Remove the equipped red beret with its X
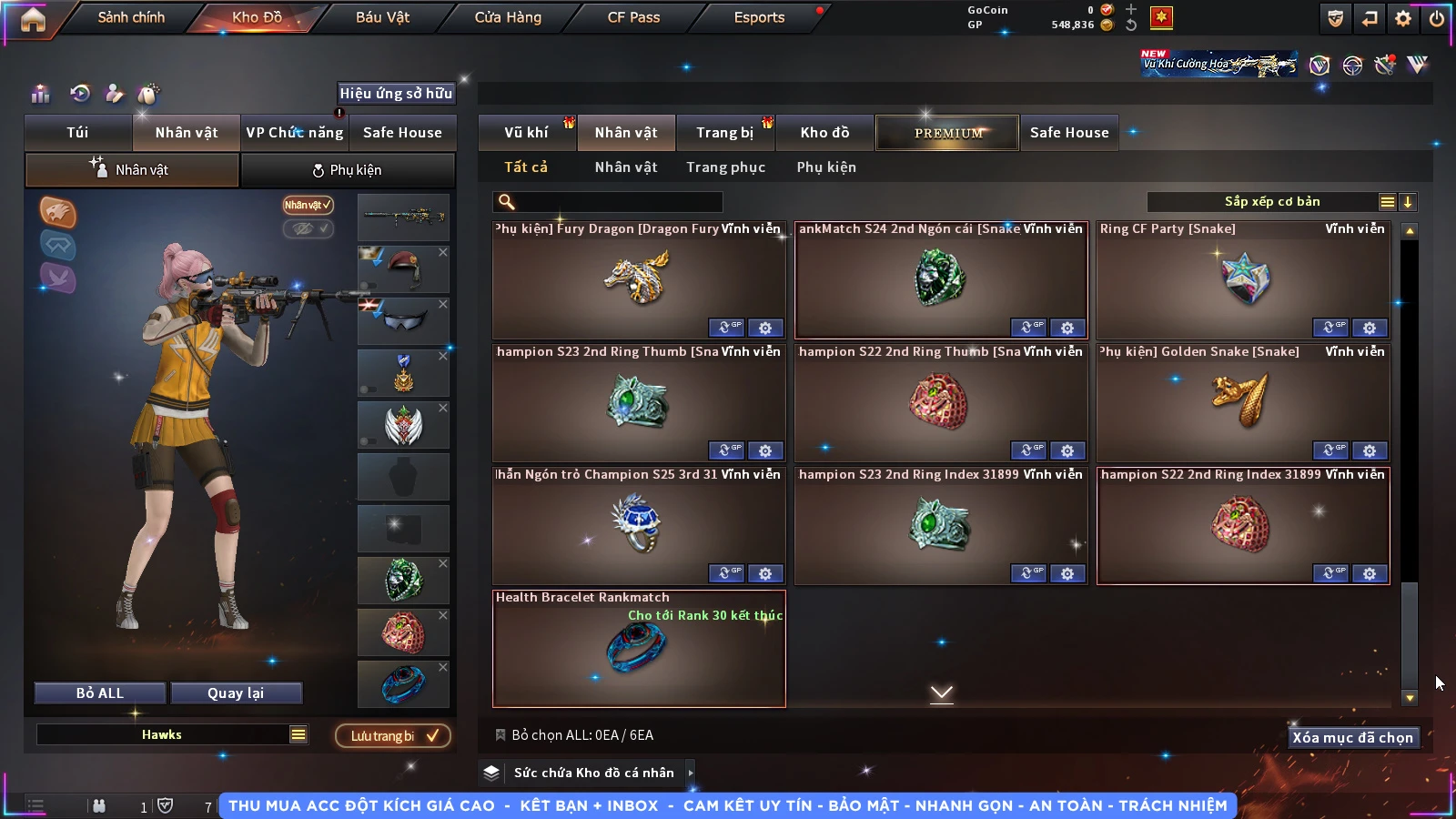Viewport: 1456px width, 819px height. pos(442,252)
